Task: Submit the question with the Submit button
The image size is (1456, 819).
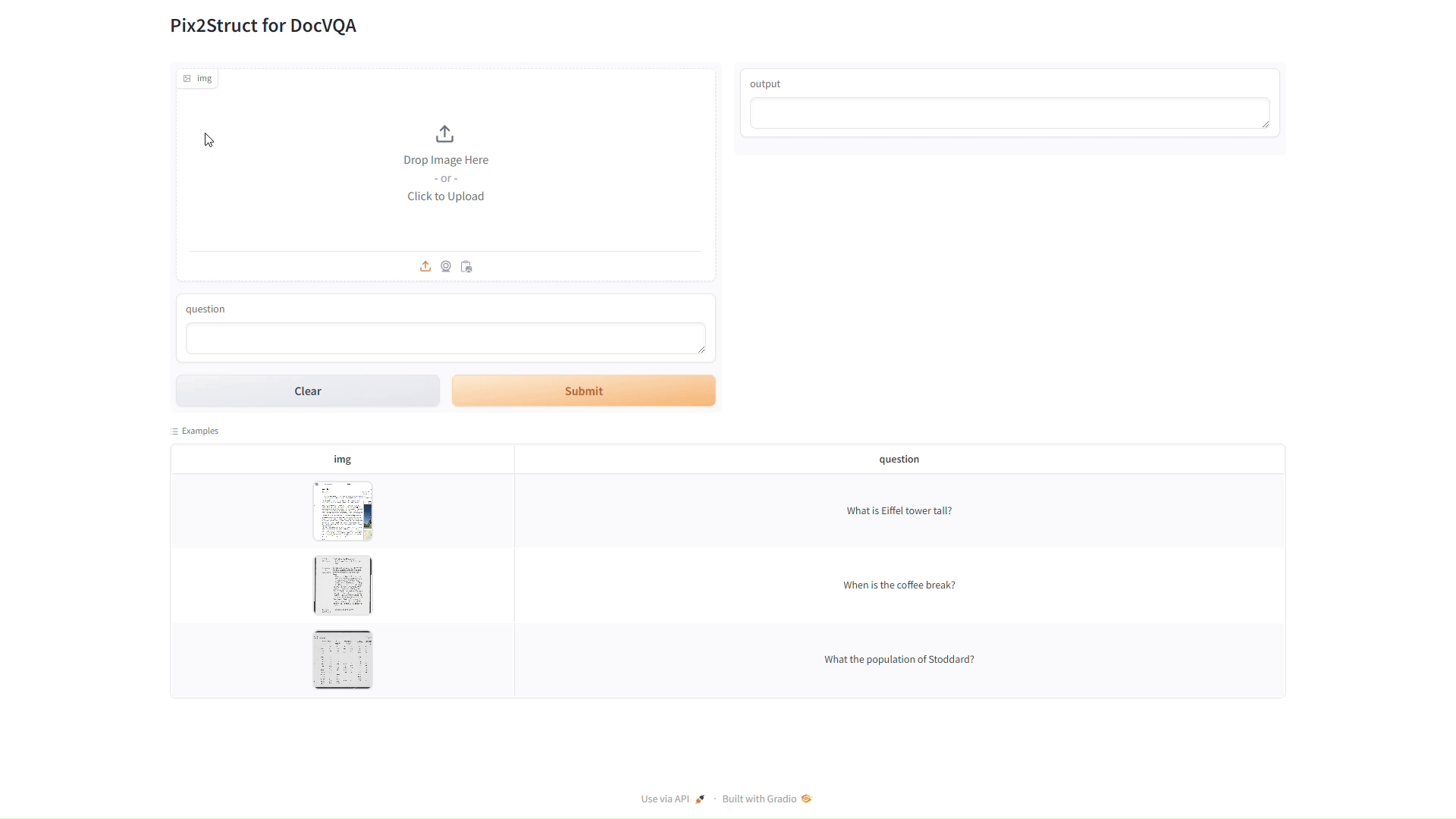Action: tap(584, 391)
